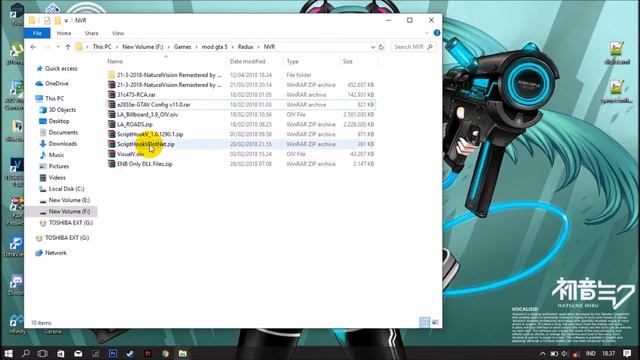Open address bar history dropdown
Screen dimensions: 640x360
[373, 47]
